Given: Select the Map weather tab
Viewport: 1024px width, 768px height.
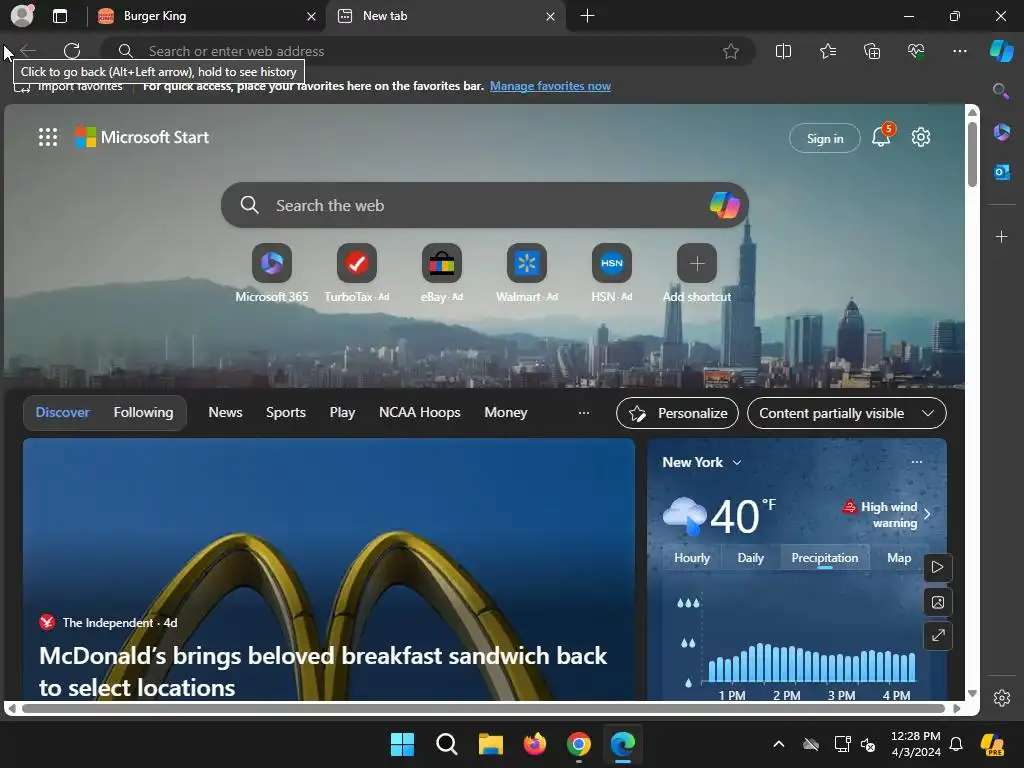Looking at the screenshot, I should (x=899, y=558).
